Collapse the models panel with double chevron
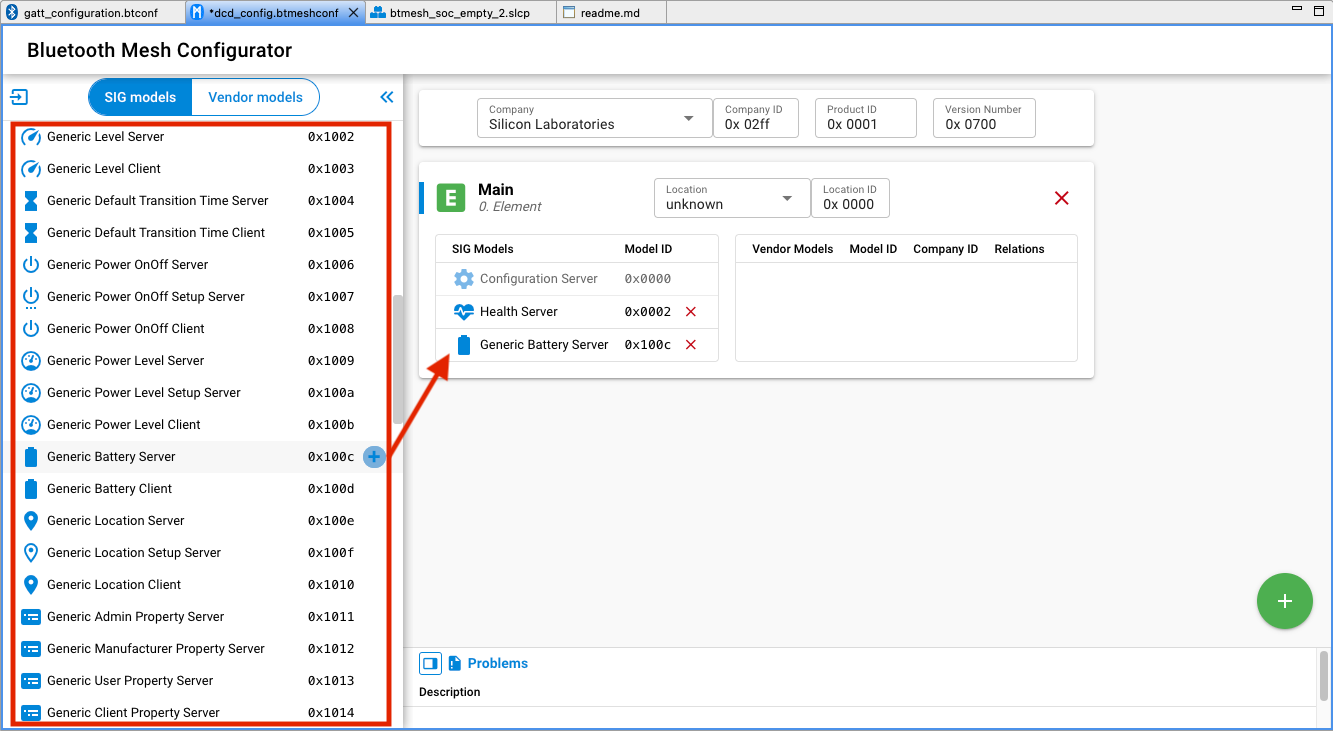 pyautogui.click(x=387, y=97)
